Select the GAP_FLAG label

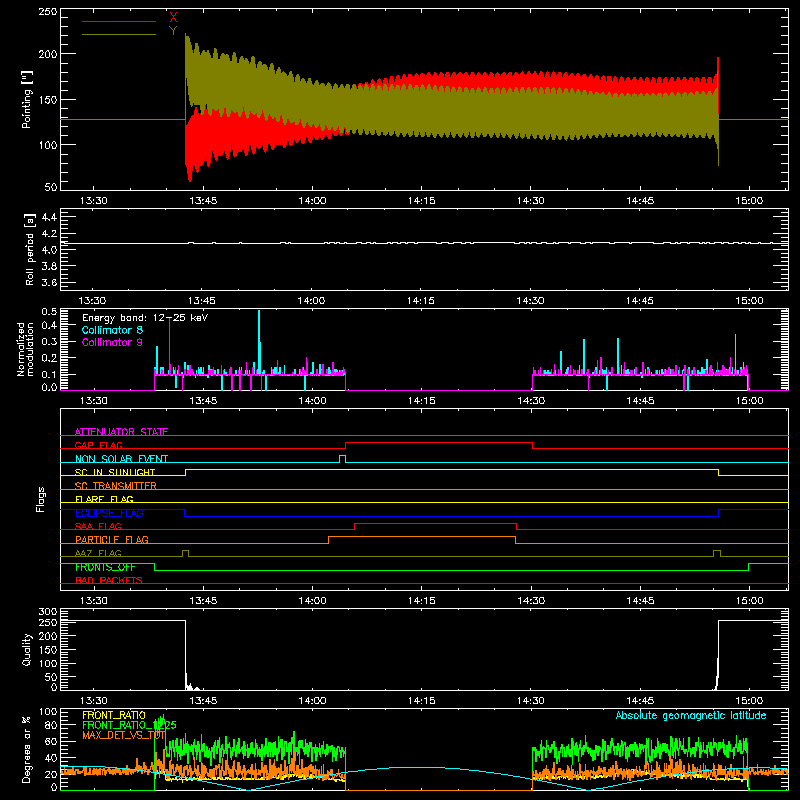[99, 445]
